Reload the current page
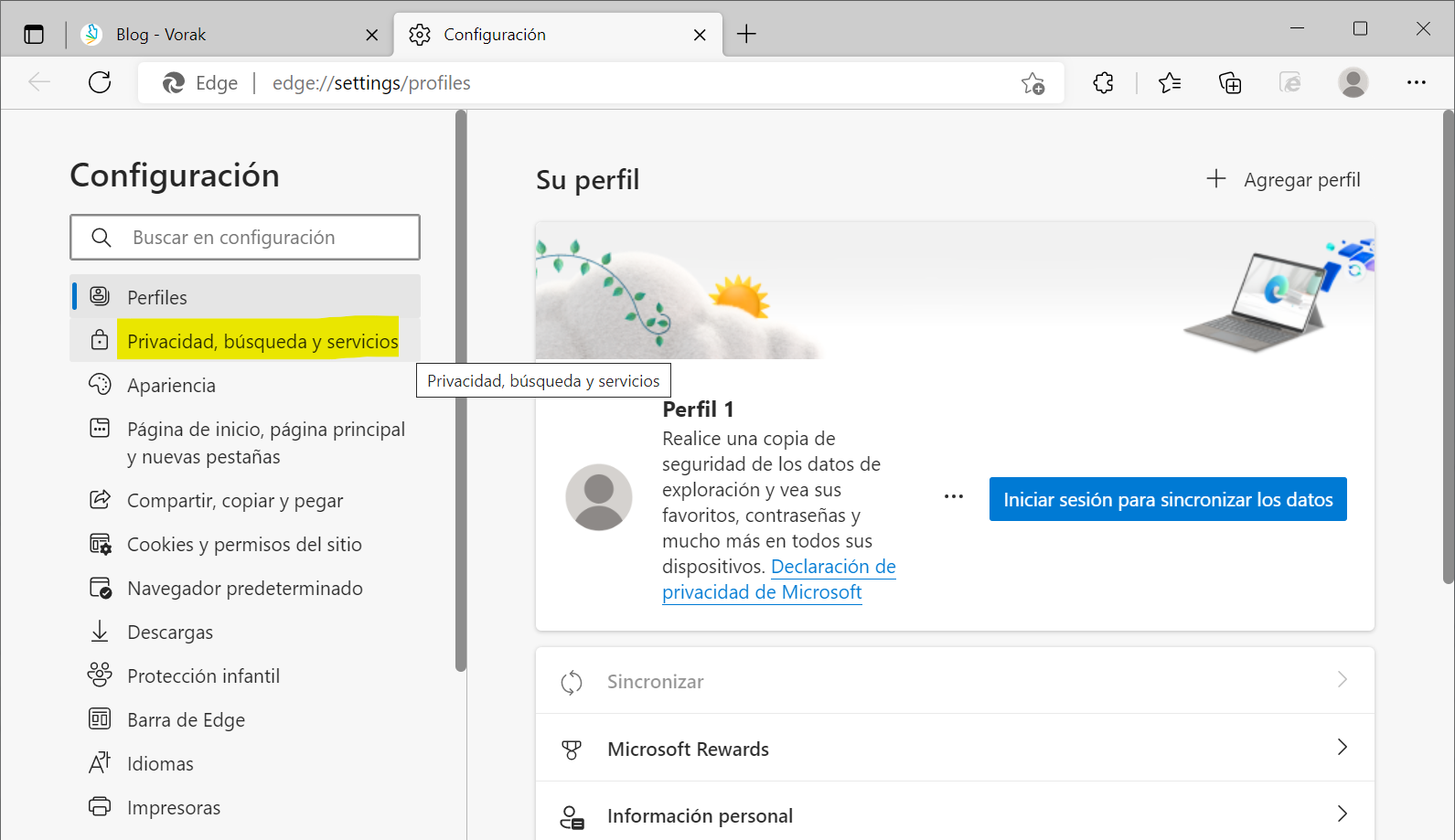Screen dimensions: 1455x840 100,82
